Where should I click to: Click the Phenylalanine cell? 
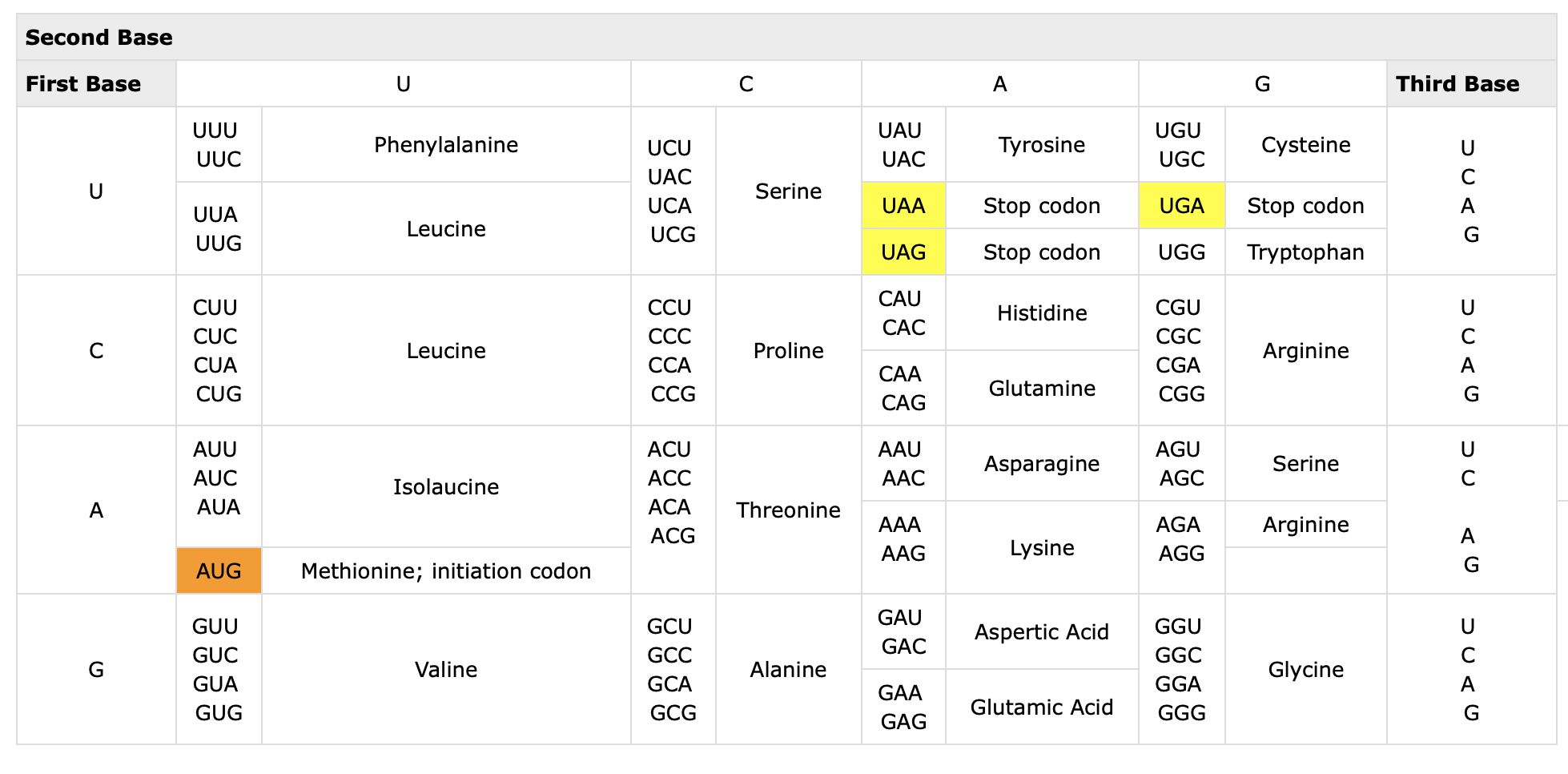tap(446, 145)
